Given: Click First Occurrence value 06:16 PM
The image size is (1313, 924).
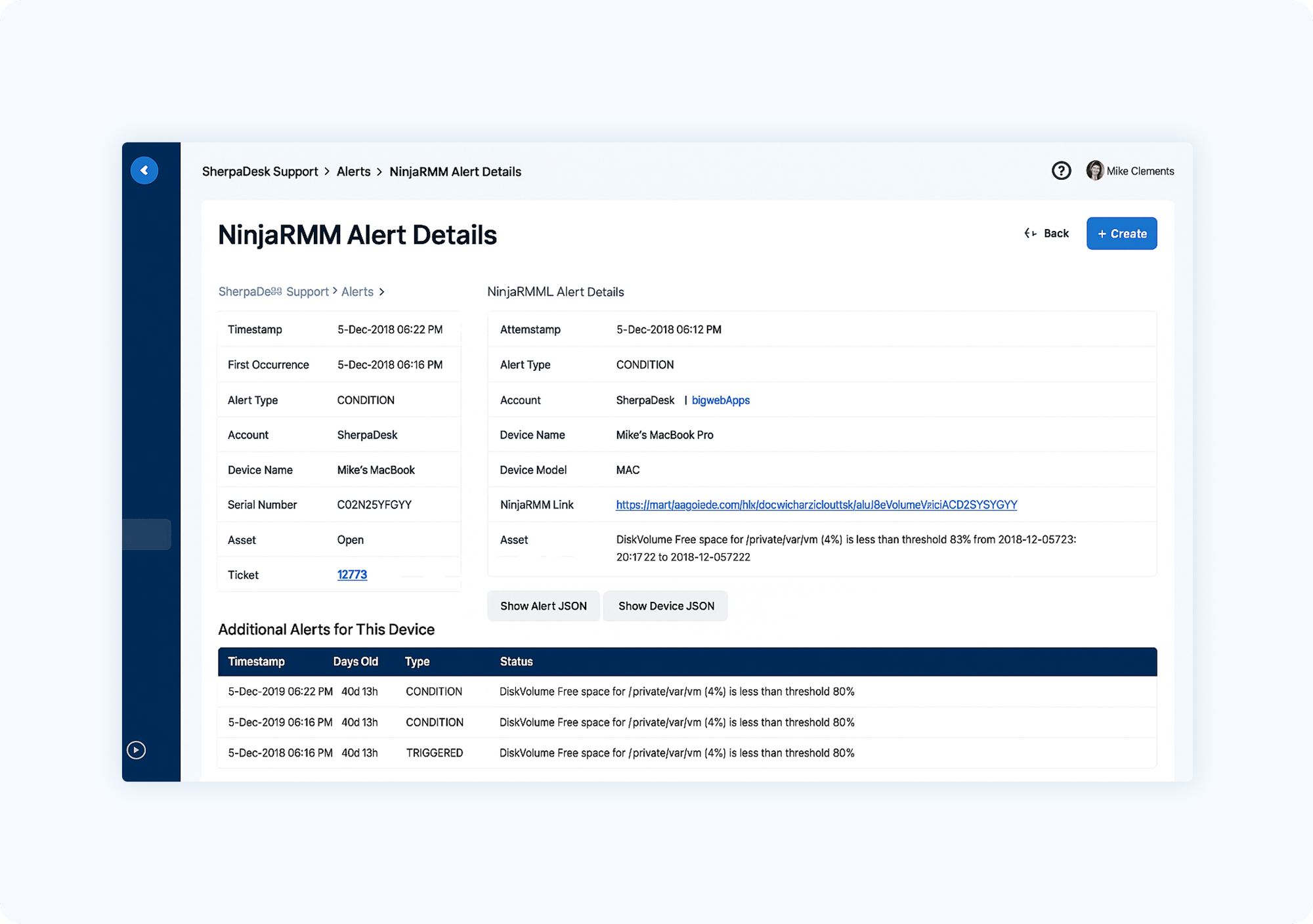Looking at the screenshot, I should pos(390,365).
